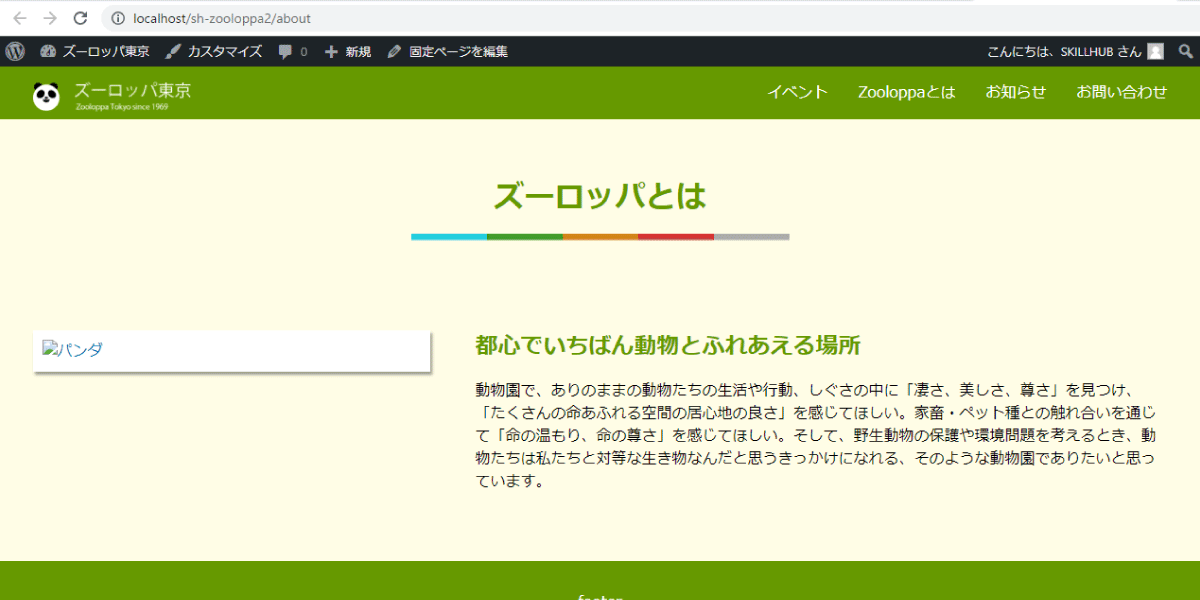Click the paragraph beginning 動物園で、ありのまま
The height and width of the screenshot is (600, 1200).
[816, 434]
